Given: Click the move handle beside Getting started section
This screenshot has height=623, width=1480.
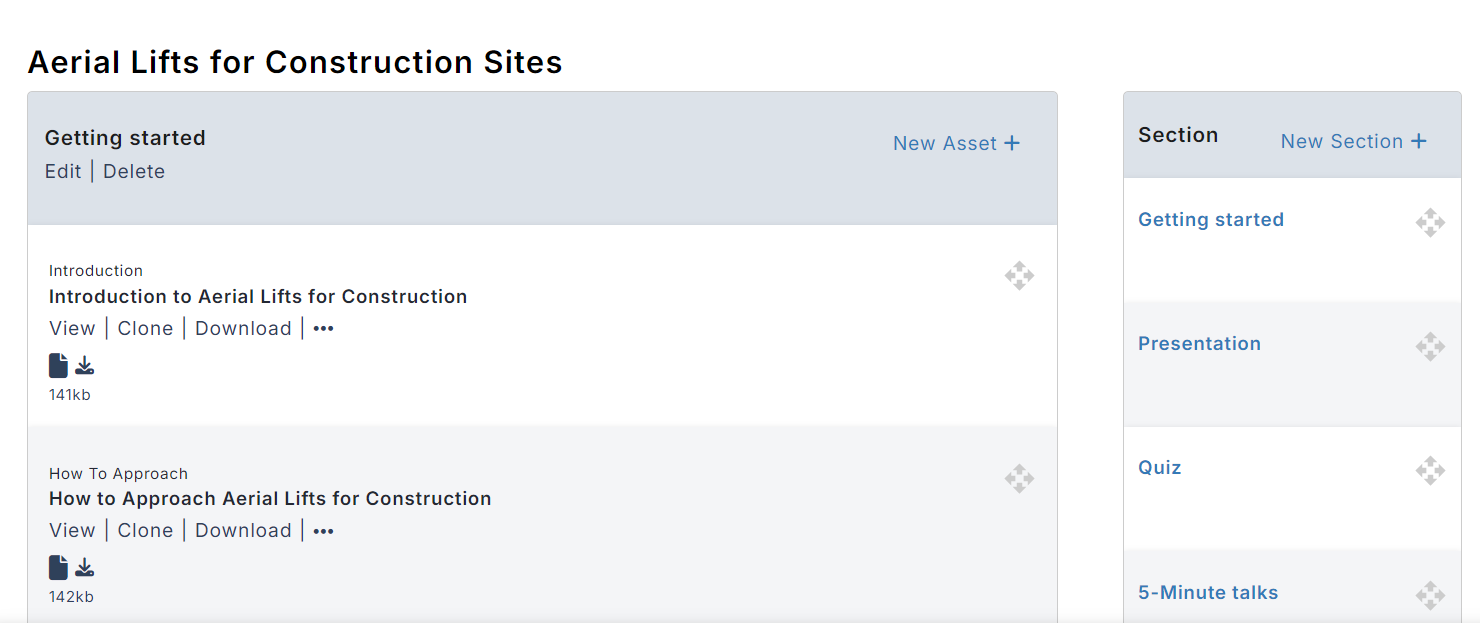Looking at the screenshot, I should pyautogui.click(x=1430, y=223).
